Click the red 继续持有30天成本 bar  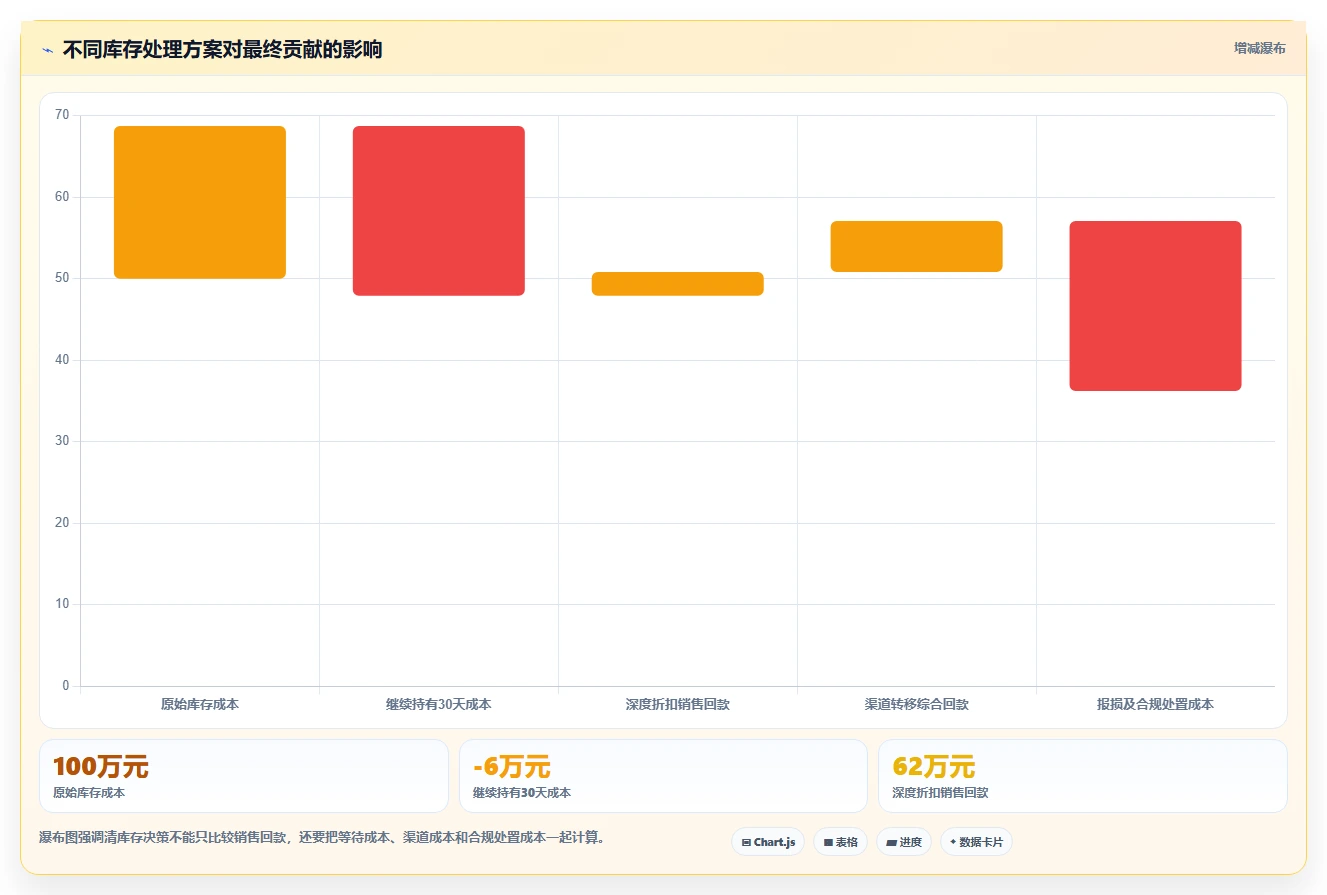[x=439, y=211]
